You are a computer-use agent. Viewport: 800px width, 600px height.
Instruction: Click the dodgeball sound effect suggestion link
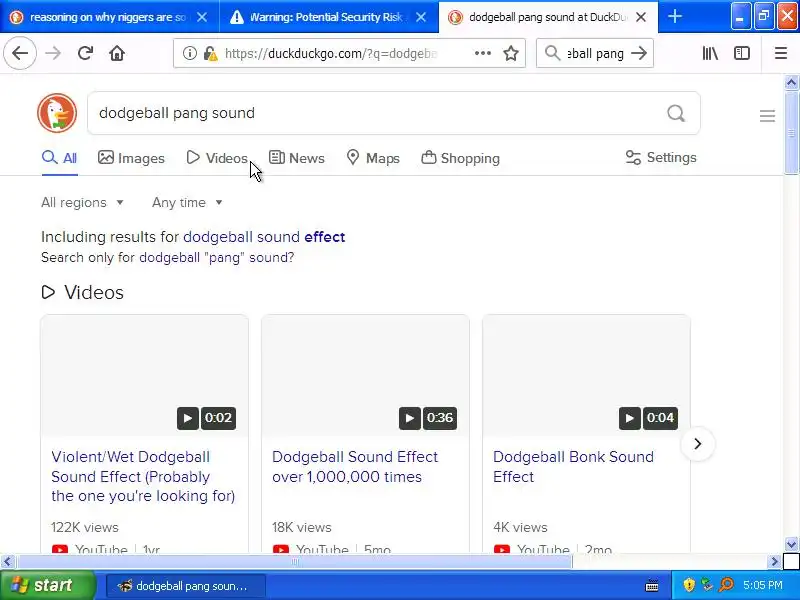(264, 237)
